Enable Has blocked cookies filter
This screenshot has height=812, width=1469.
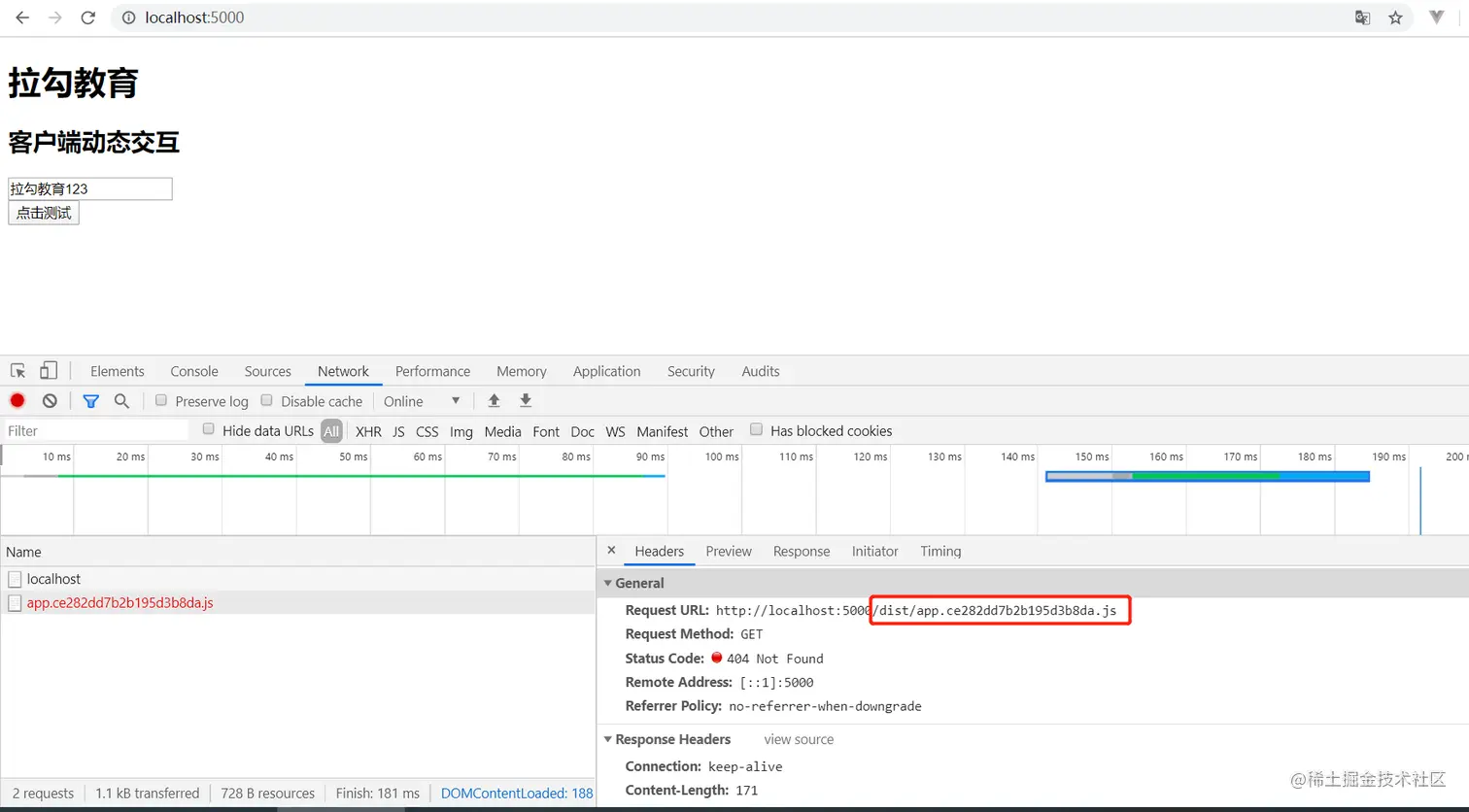coord(756,429)
